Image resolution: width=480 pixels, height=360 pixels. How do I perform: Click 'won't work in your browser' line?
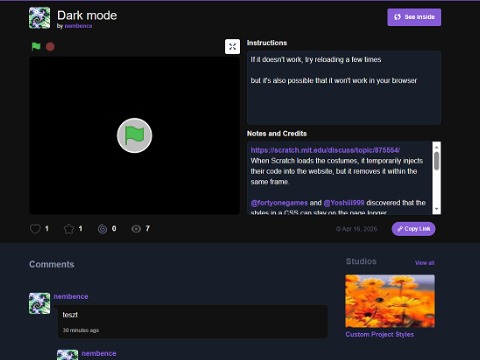(x=334, y=81)
